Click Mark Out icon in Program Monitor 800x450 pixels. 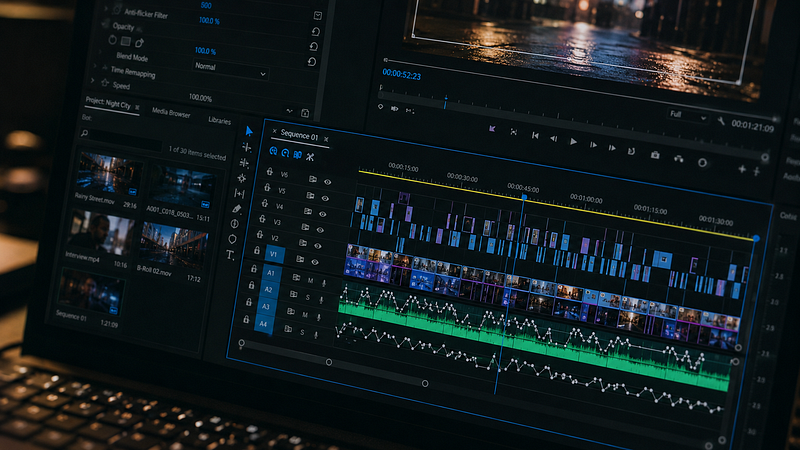tap(513, 132)
